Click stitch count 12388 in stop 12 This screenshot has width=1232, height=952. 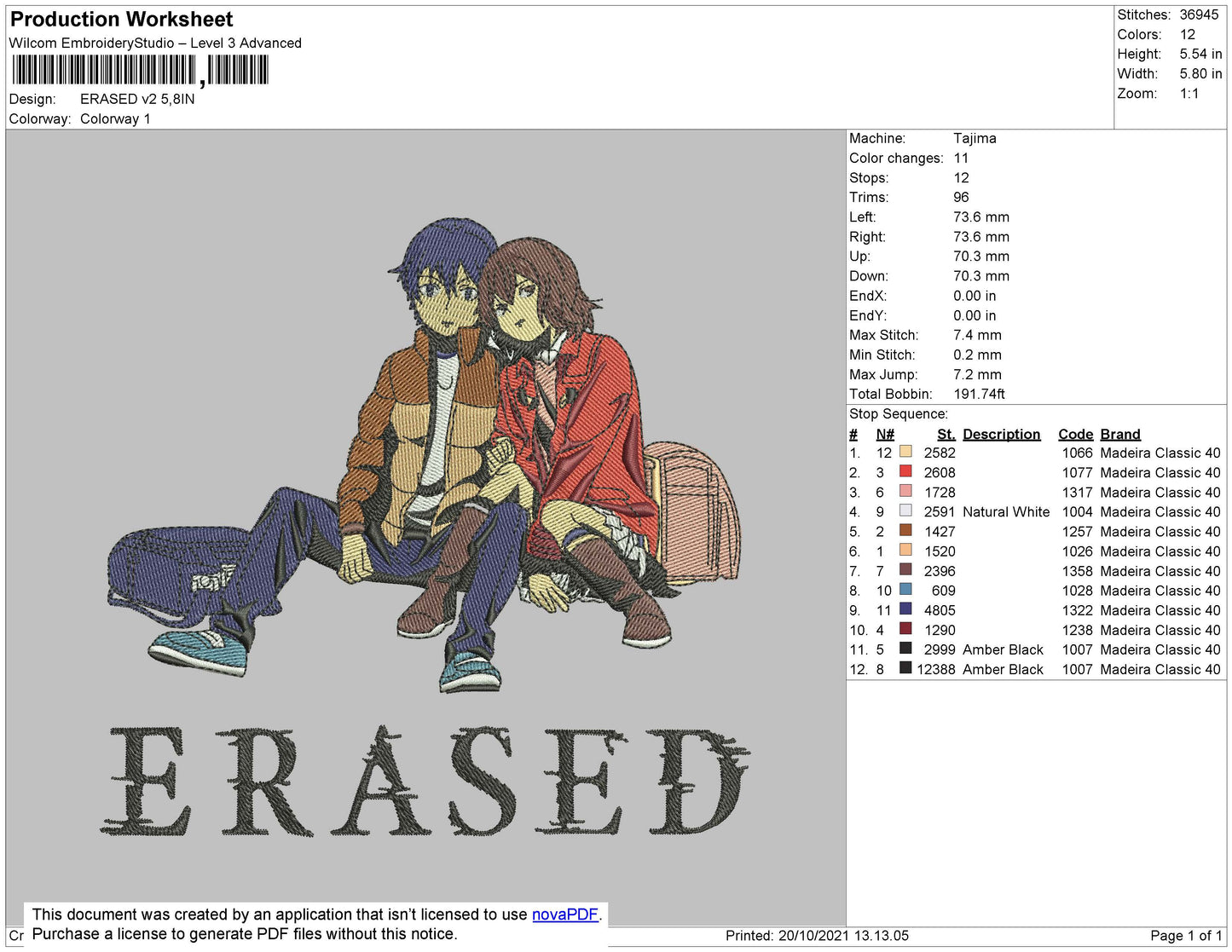coord(936,669)
